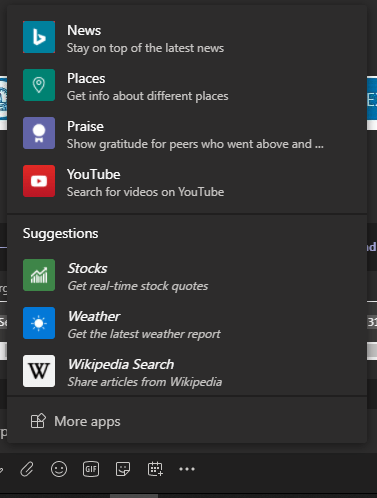Open messaging extensions ellipsis button
The width and height of the screenshot is (377, 498).
pyautogui.click(x=187, y=469)
